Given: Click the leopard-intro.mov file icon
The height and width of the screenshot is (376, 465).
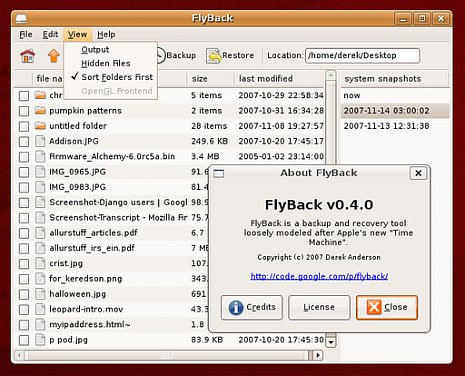Looking at the screenshot, I should click(x=40, y=309).
